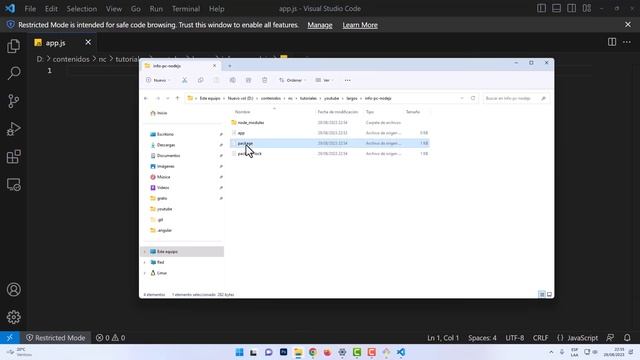Click the feedback icon in VS Code status bar

click(x=610, y=338)
